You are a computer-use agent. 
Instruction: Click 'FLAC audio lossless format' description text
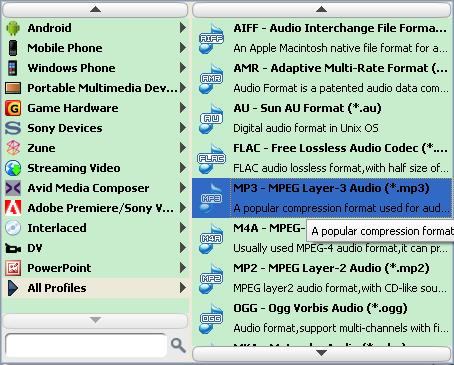pyautogui.click(x=341, y=168)
